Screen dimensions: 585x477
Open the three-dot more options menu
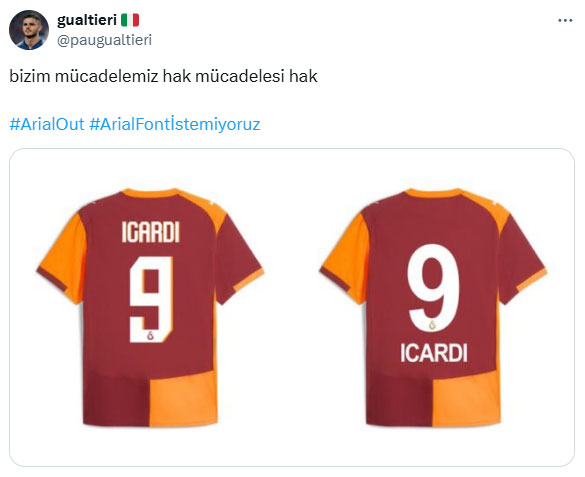pos(565,21)
